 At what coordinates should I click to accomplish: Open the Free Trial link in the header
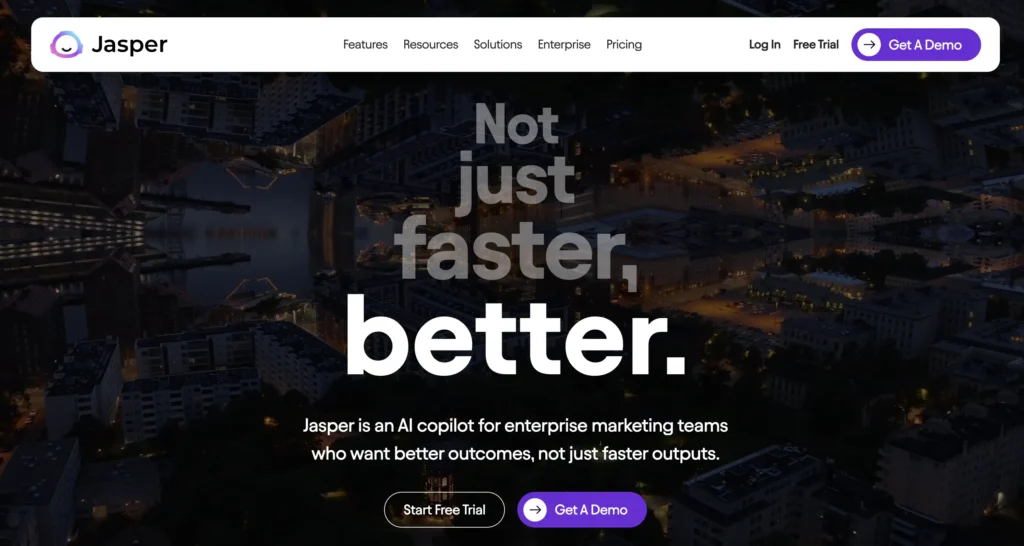(x=816, y=44)
